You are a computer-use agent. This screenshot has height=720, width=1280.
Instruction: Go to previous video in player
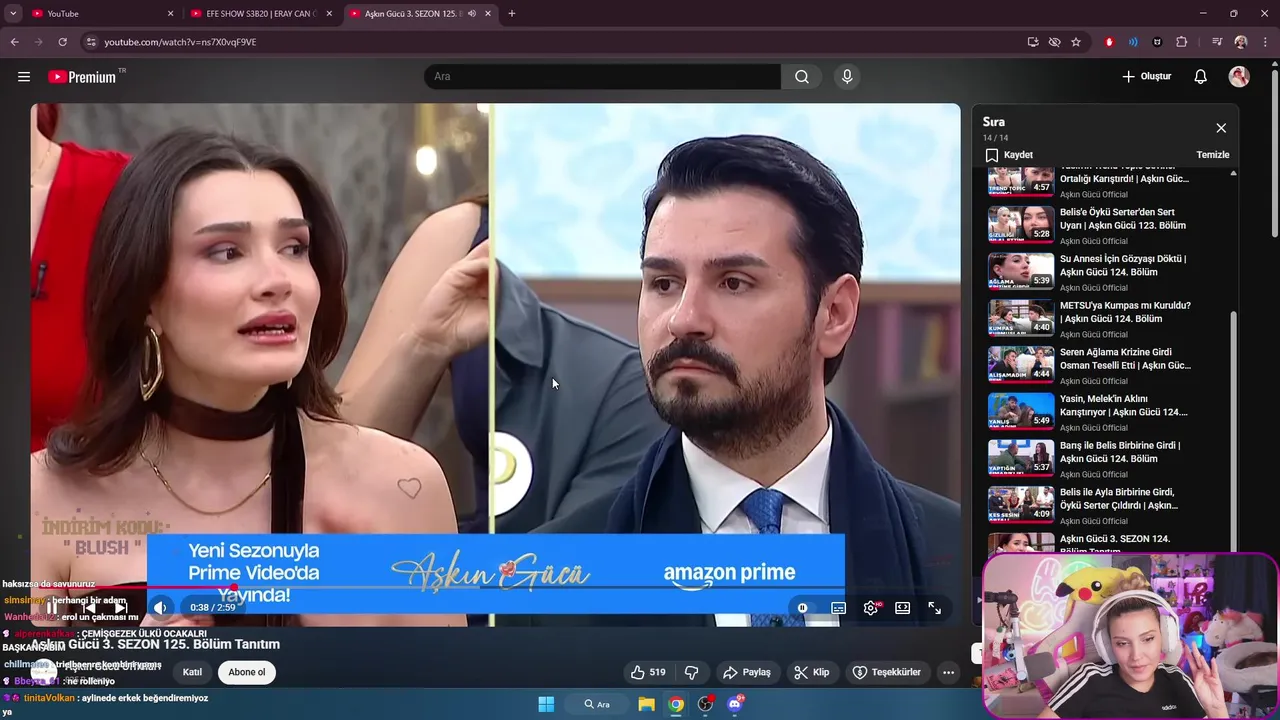coord(88,608)
